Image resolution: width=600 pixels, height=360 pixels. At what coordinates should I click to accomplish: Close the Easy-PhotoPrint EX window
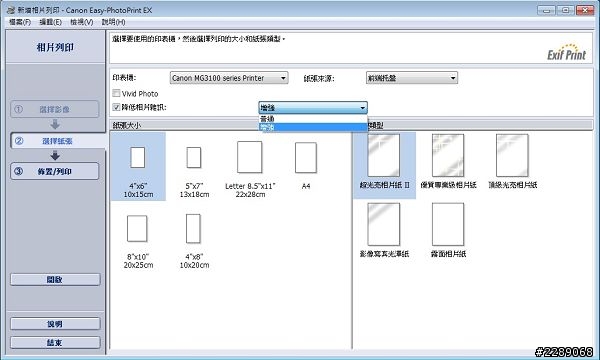[x=585, y=10]
